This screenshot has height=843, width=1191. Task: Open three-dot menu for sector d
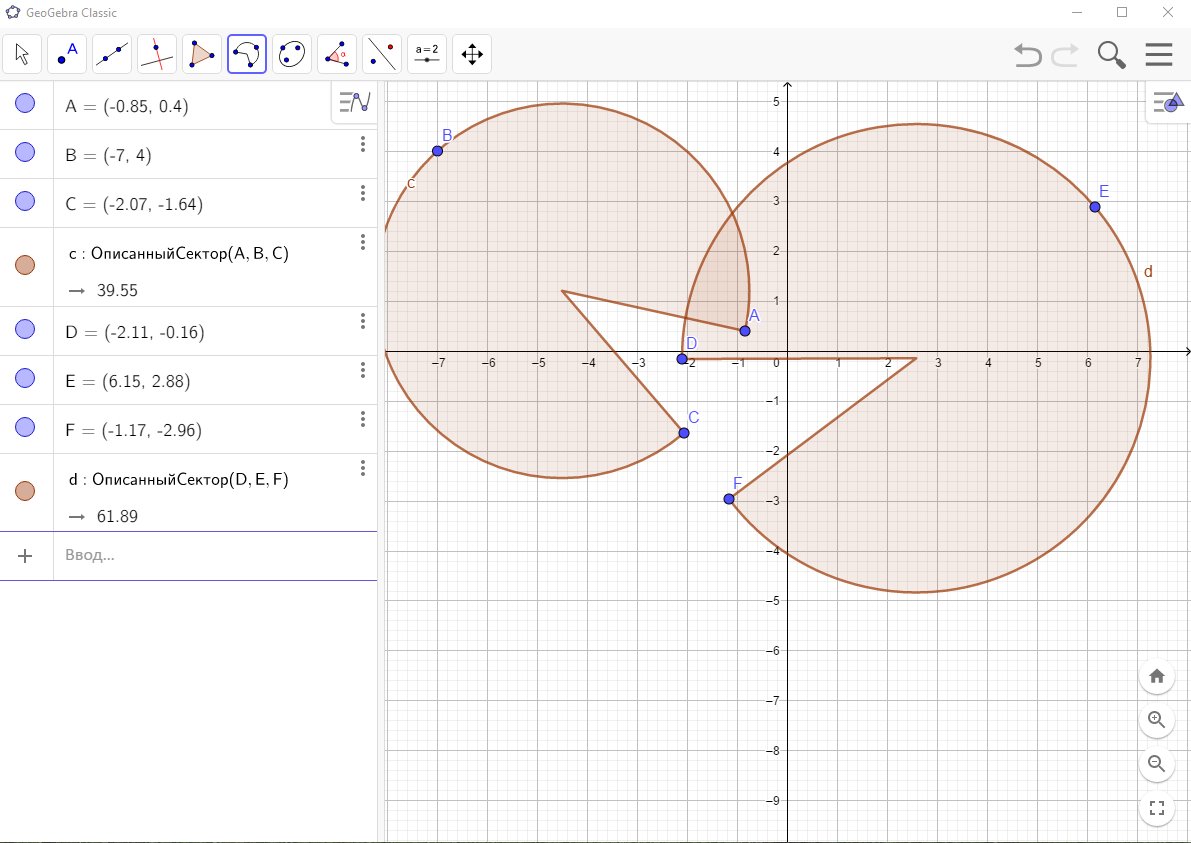pyautogui.click(x=363, y=468)
